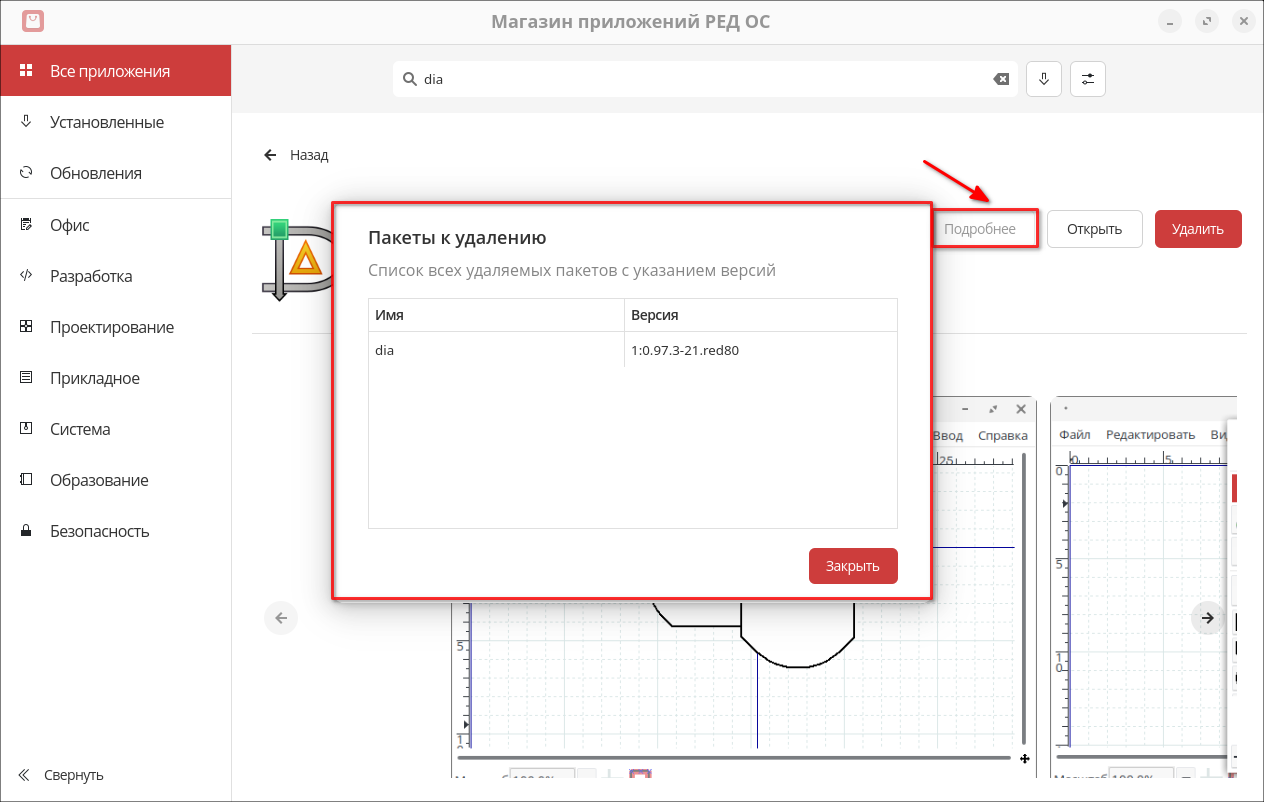Open the filter settings sliders icon
This screenshot has height=802, width=1264.
1088,79
